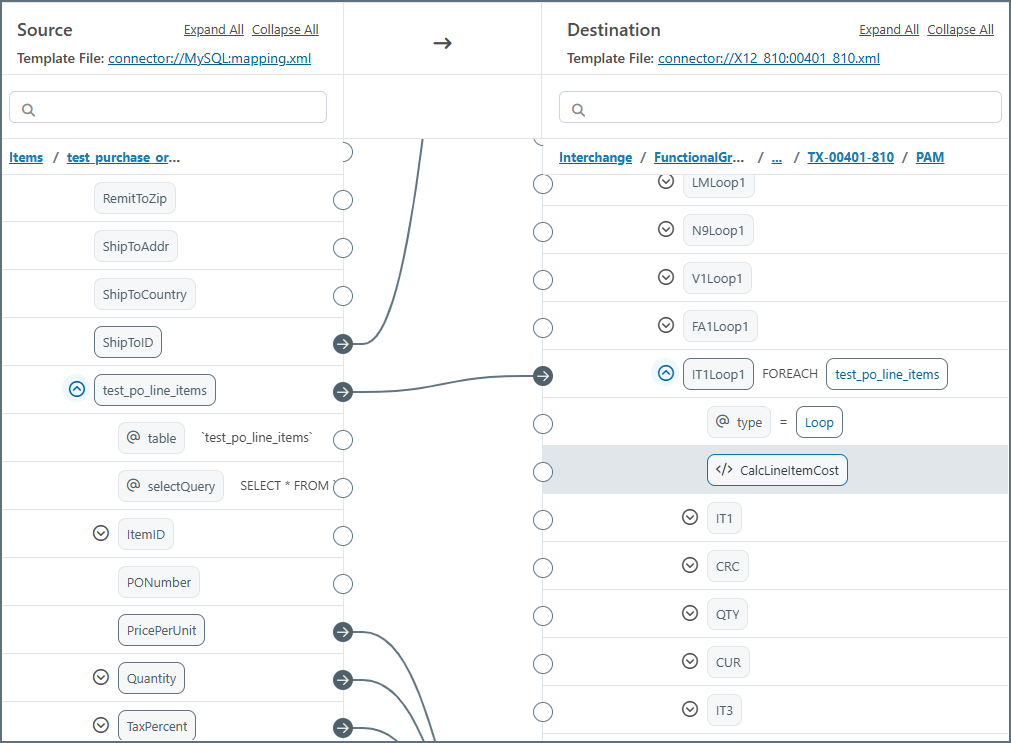Click the Destination search field
This screenshot has width=1011, height=743.
[x=780, y=108]
